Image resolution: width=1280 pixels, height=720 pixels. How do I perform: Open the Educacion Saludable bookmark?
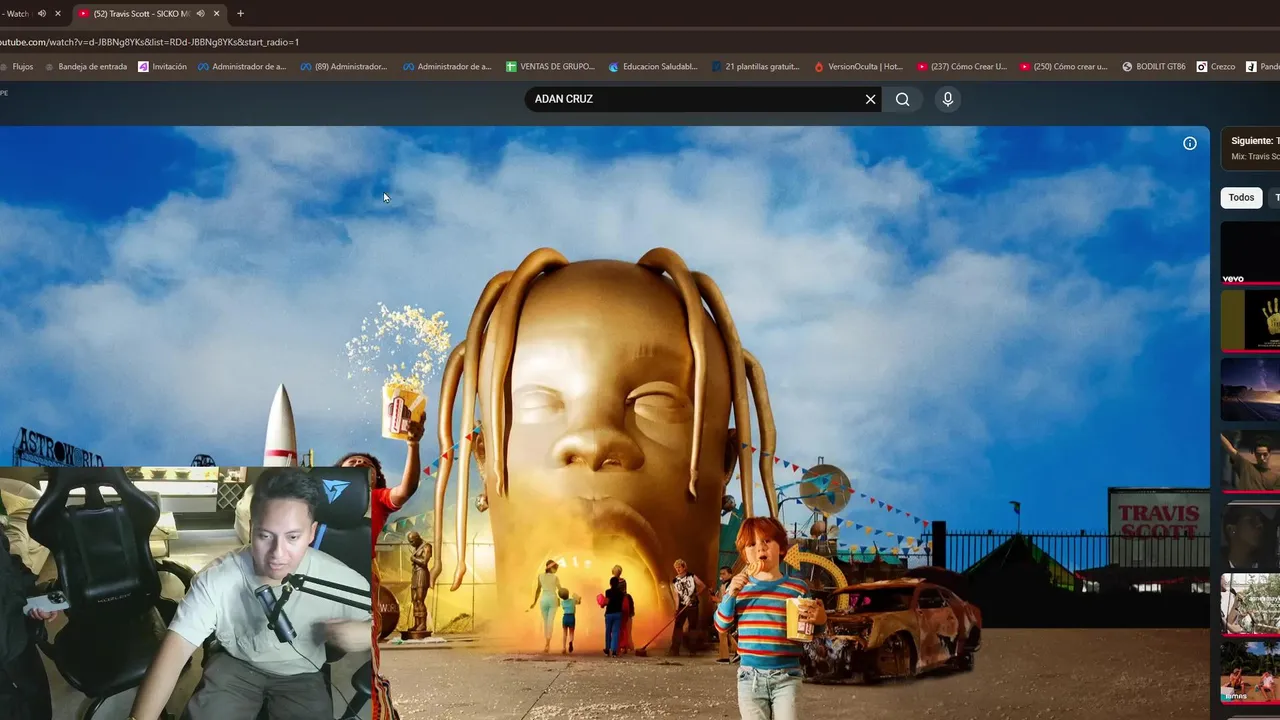click(x=653, y=66)
